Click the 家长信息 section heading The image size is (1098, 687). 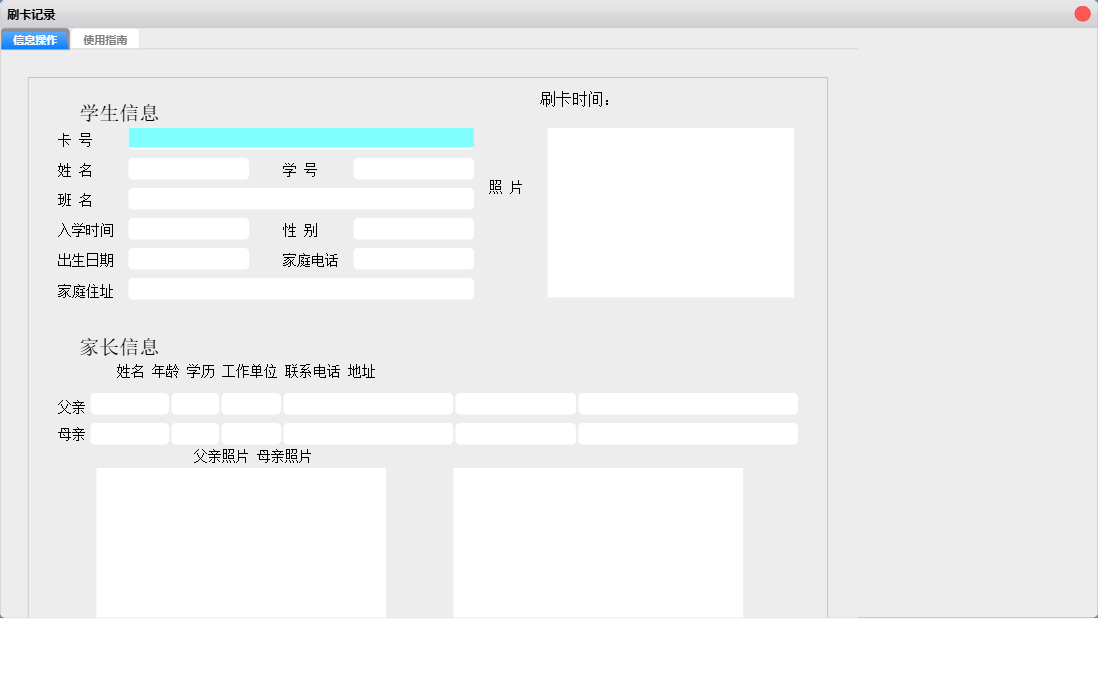tap(119, 347)
